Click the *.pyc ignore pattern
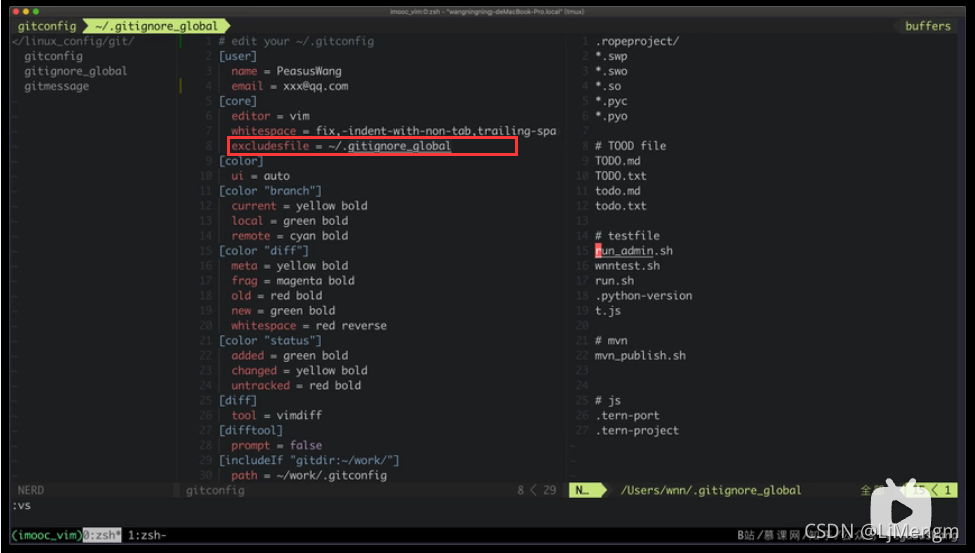Image resolution: width=975 pixels, height=553 pixels. [x=611, y=101]
